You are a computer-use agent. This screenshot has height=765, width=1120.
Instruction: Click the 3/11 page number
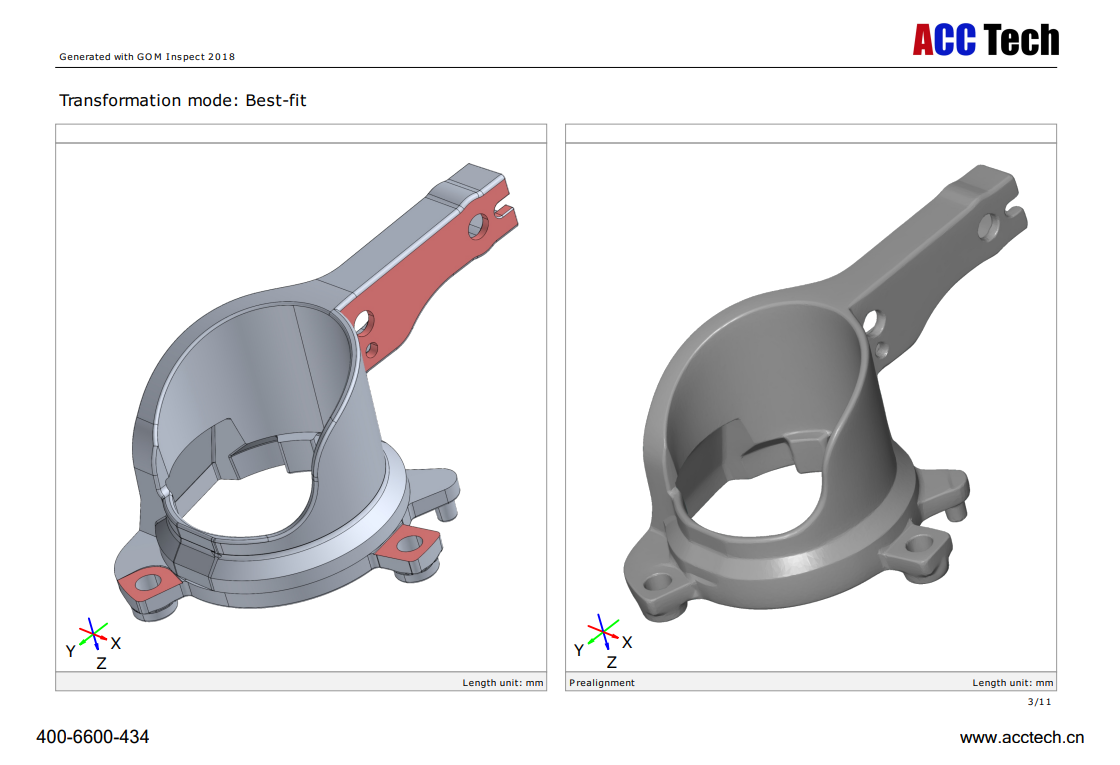tap(1039, 702)
